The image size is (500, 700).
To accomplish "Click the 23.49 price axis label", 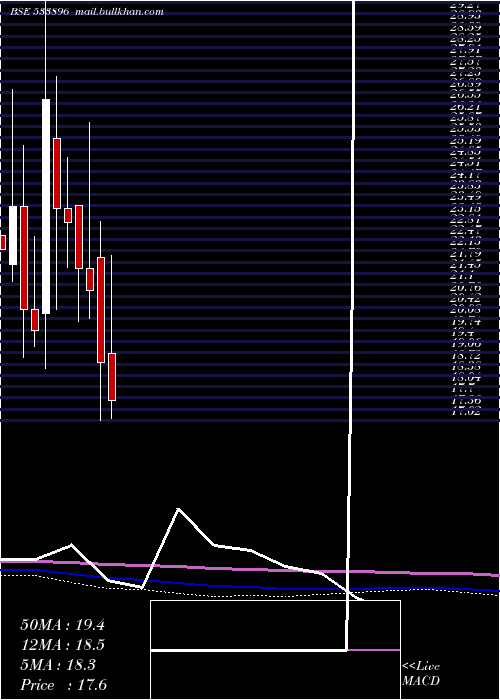I will pyautogui.click(x=466, y=197).
